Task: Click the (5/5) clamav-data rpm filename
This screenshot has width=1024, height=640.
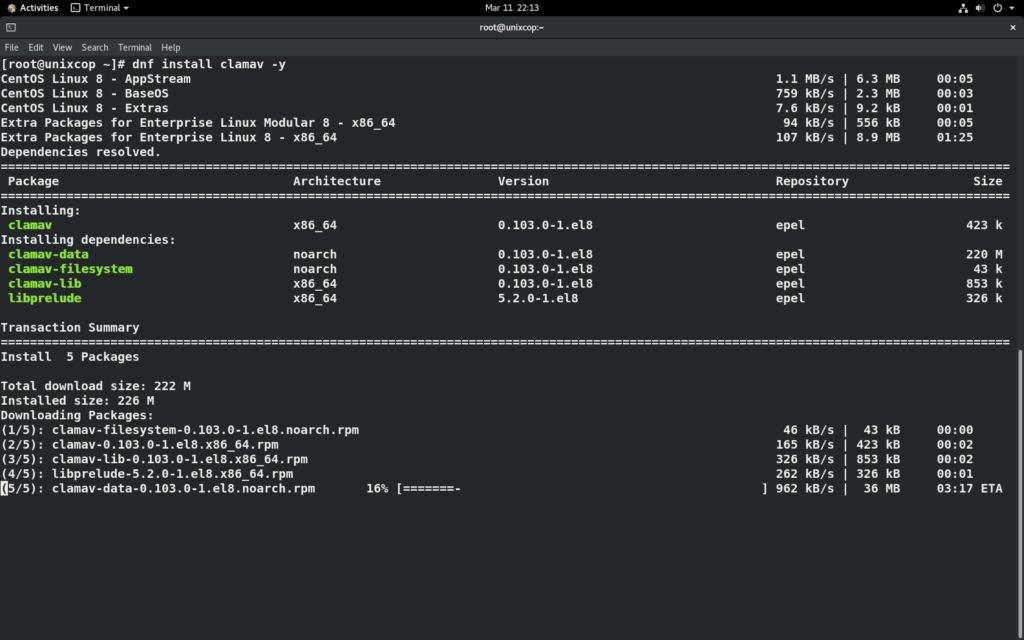Action: [184, 488]
